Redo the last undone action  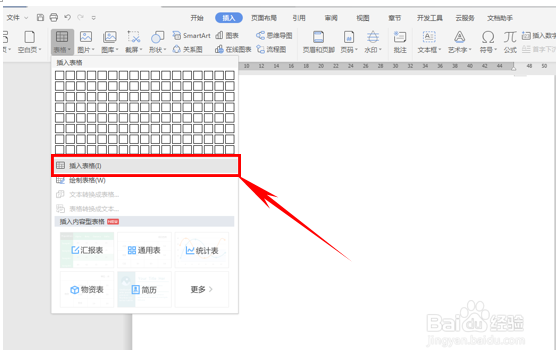[80, 17]
